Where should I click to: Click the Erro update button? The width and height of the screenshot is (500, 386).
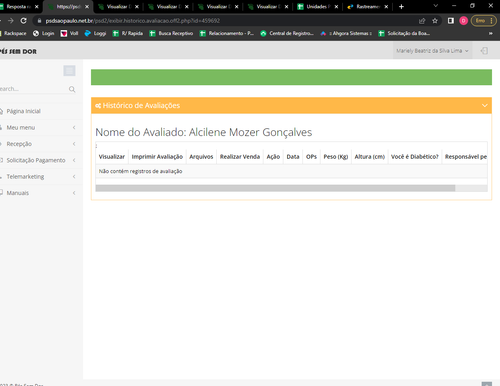tap(484, 21)
